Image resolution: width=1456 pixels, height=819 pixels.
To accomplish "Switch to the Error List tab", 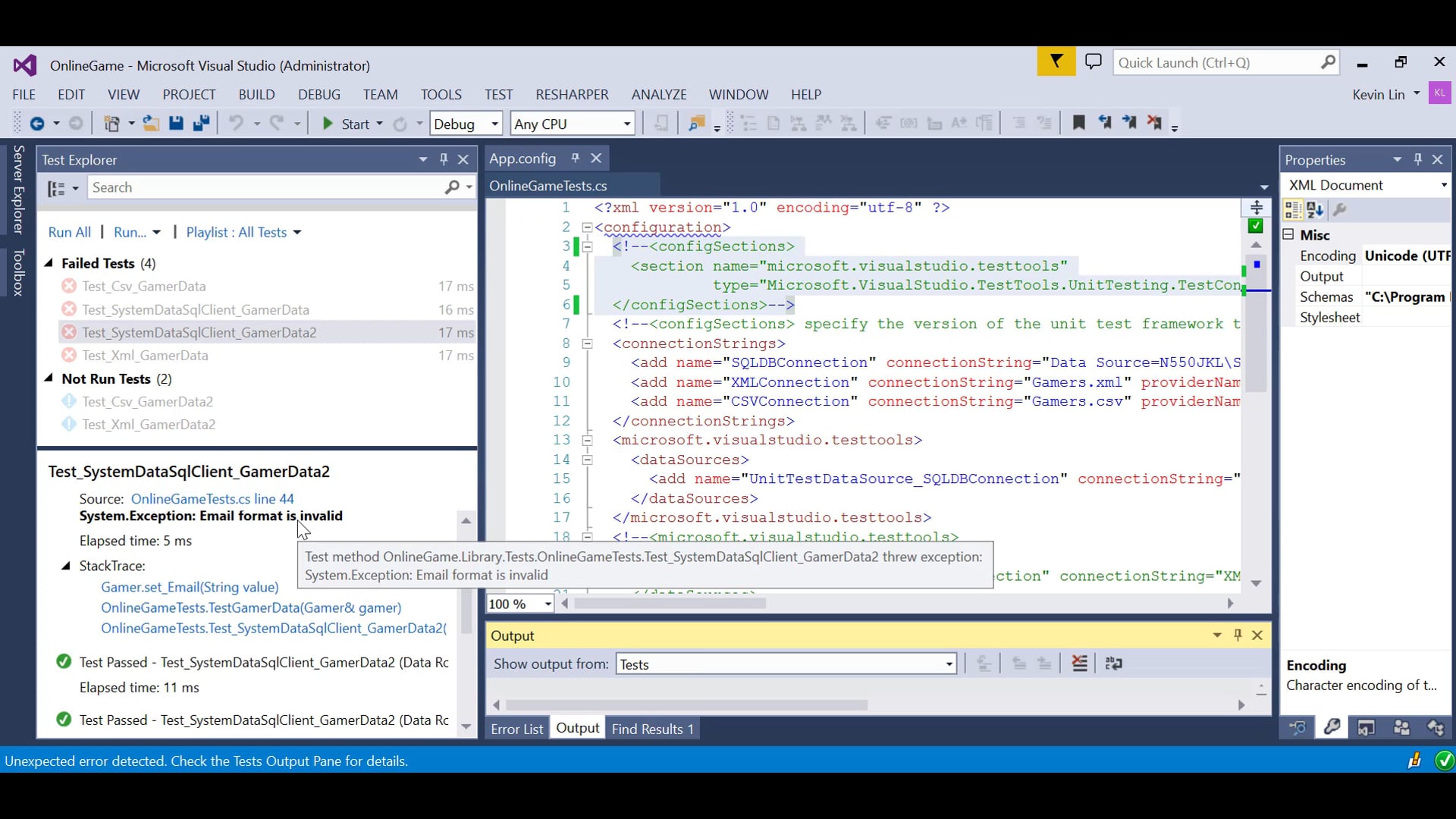I will pos(516,728).
